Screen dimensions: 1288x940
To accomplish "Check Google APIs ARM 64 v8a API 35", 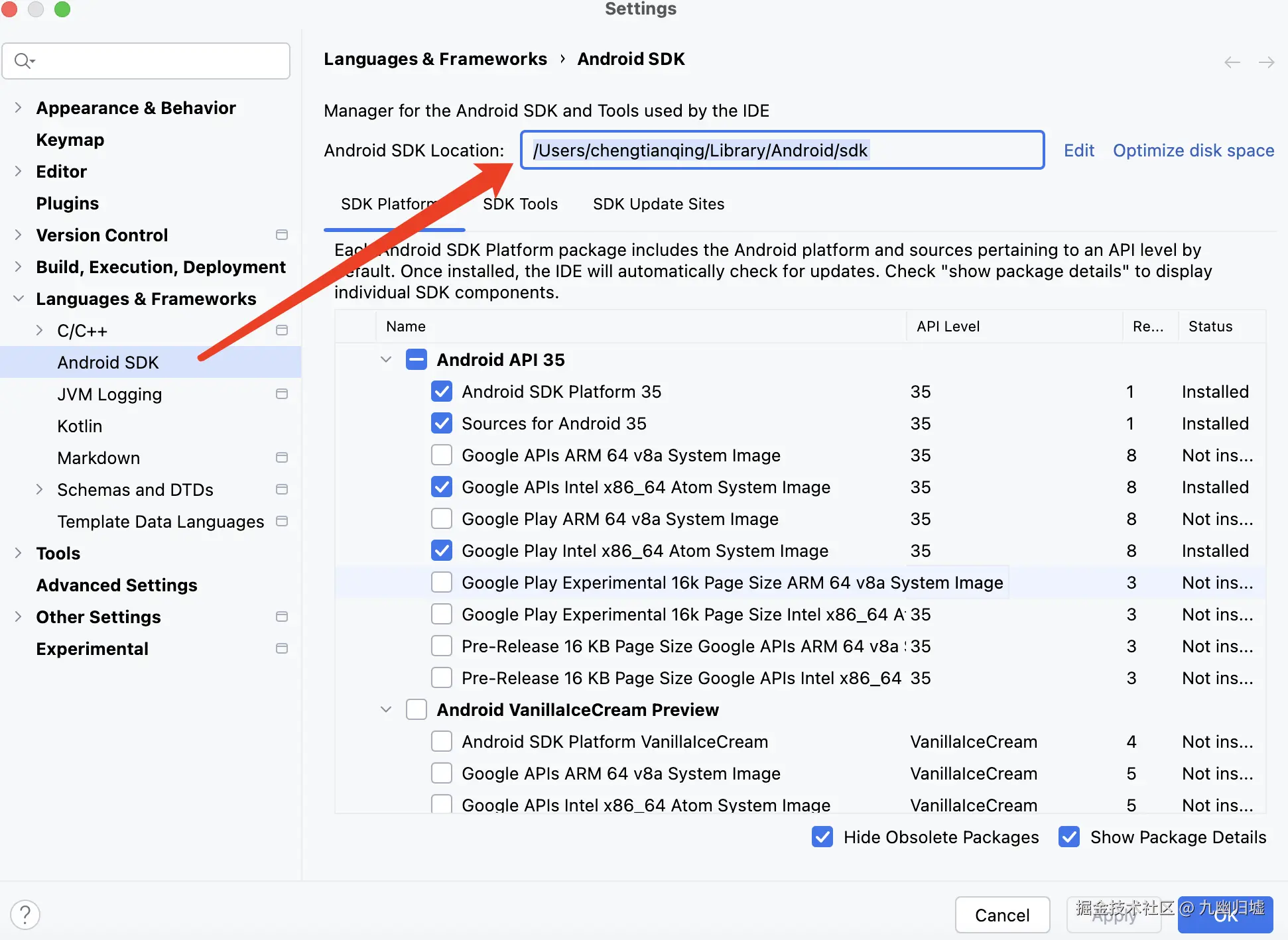I will (442, 455).
